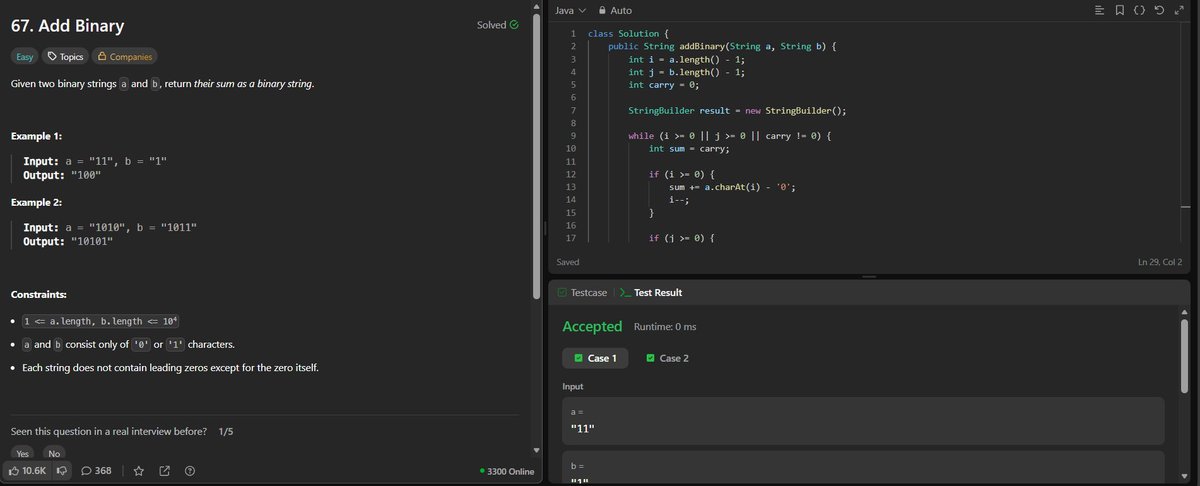Click the curly braces shortcuts icon
This screenshot has height=486, width=1200.
[x=1139, y=10]
